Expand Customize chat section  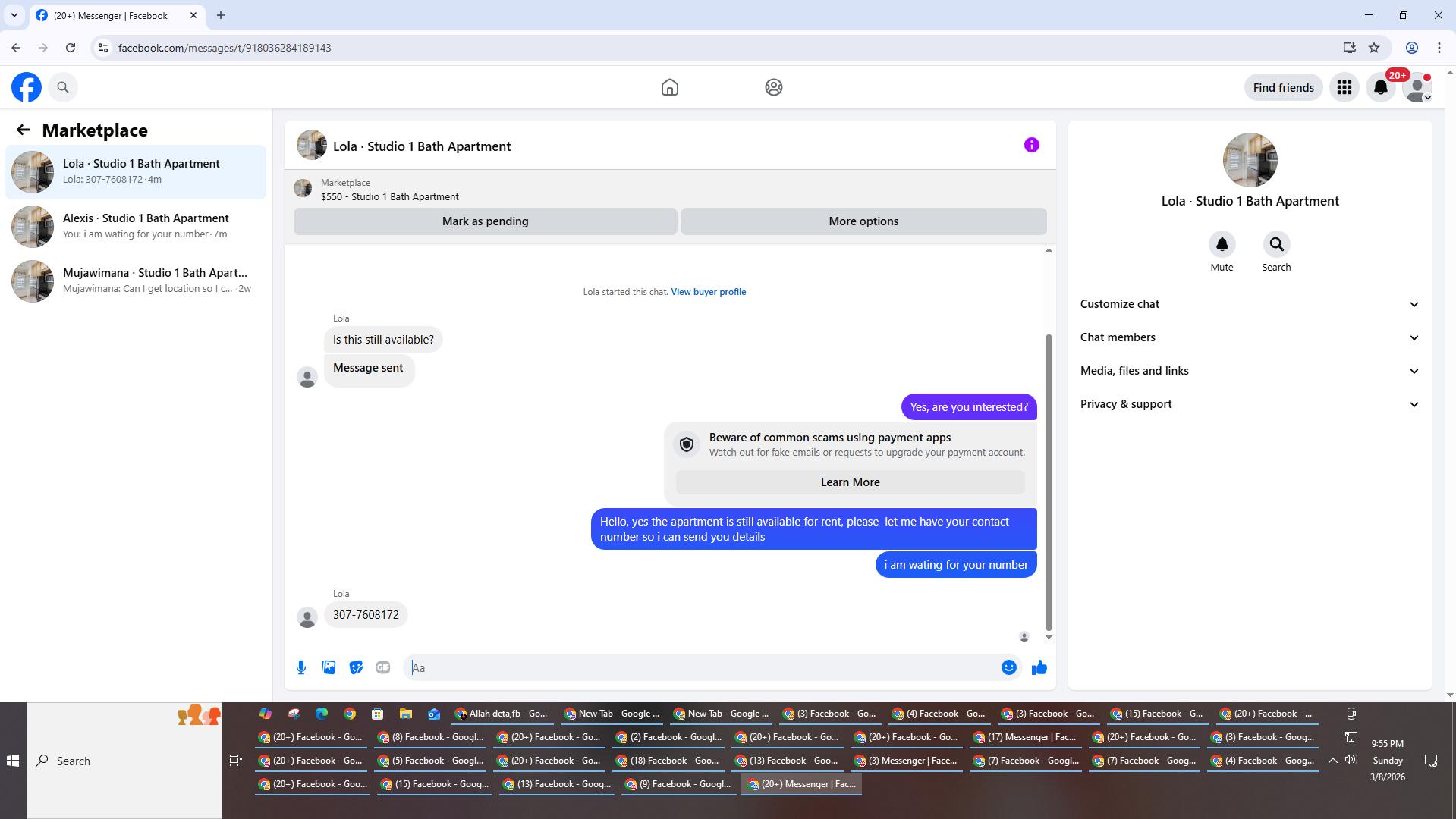point(1249,304)
